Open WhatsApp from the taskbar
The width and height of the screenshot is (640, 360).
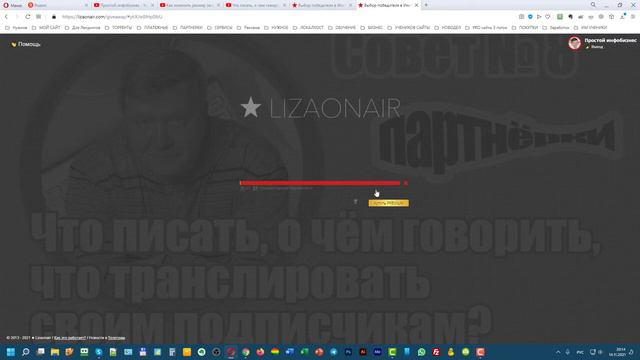click(x=422, y=352)
